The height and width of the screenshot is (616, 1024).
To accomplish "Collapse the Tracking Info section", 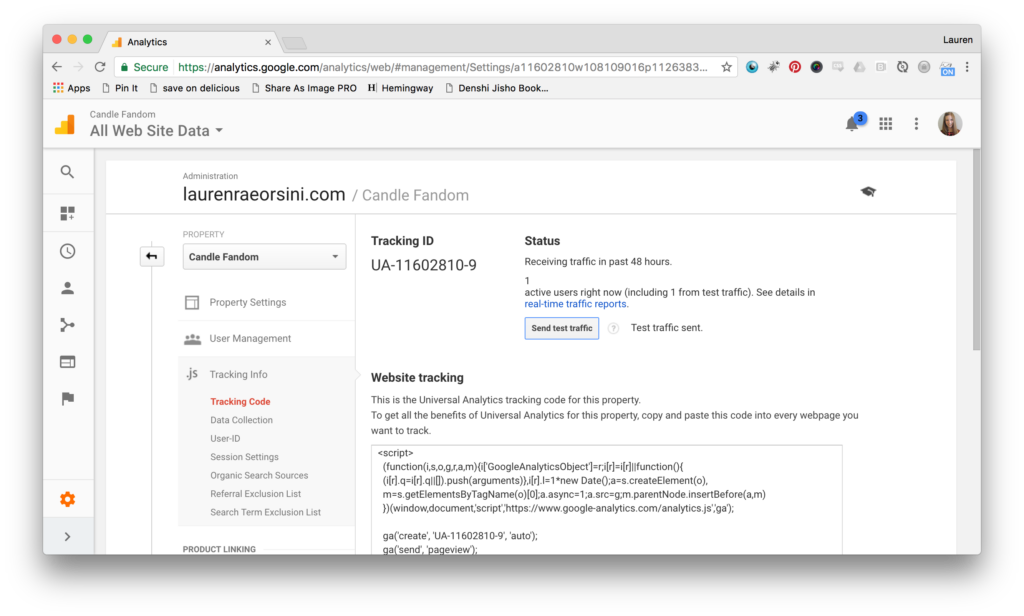I will pyautogui.click(x=238, y=374).
